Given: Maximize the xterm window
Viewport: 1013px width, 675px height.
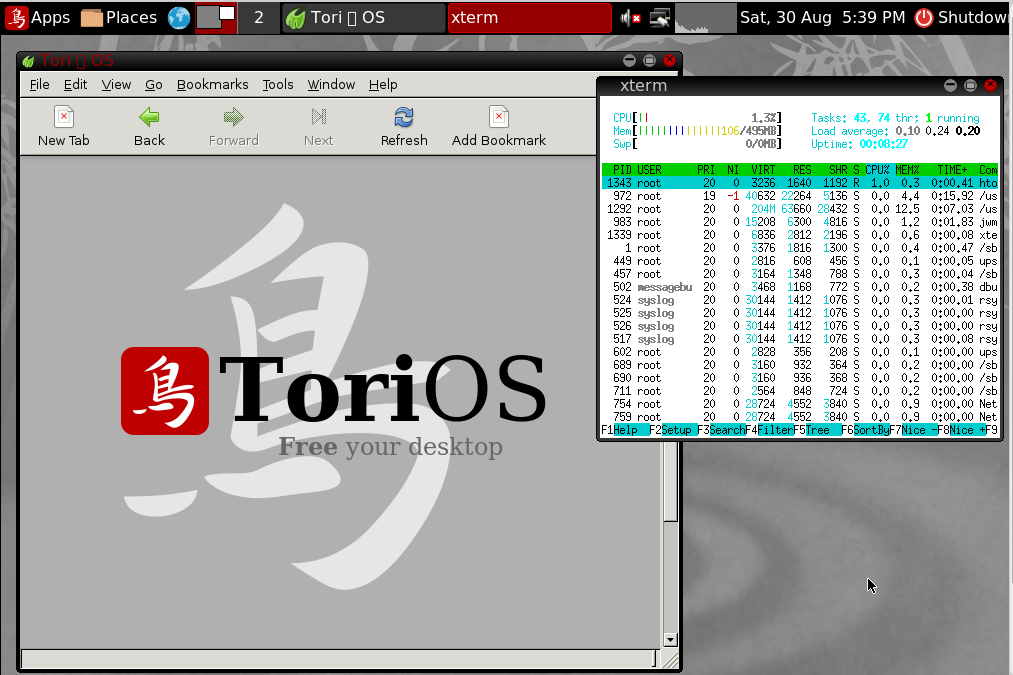Looking at the screenshot, I should [x=970, y=85].
